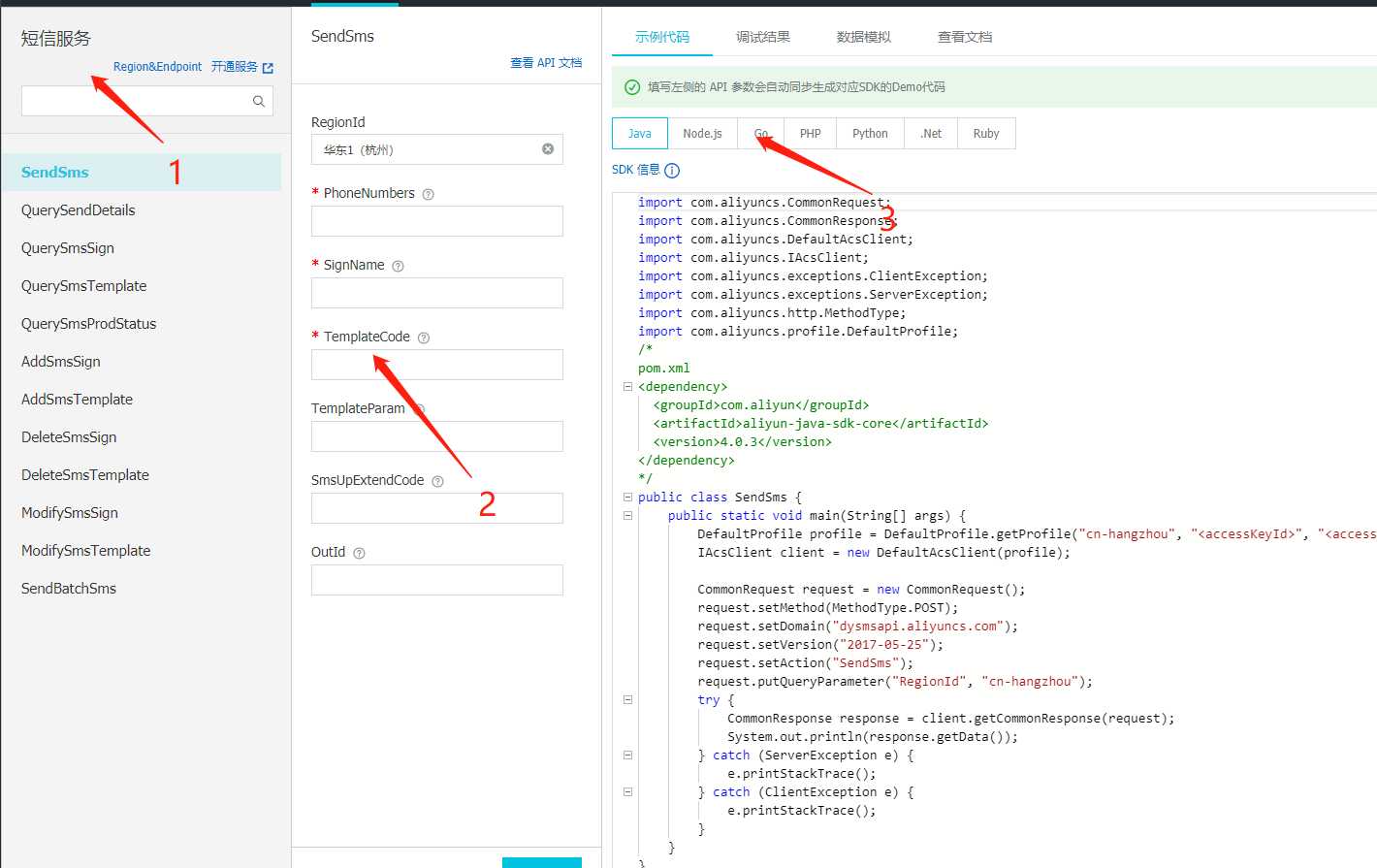This screenshot has width=1377, height=868.
Task: Open help icon next to SignName
Action: pos(398,266)
